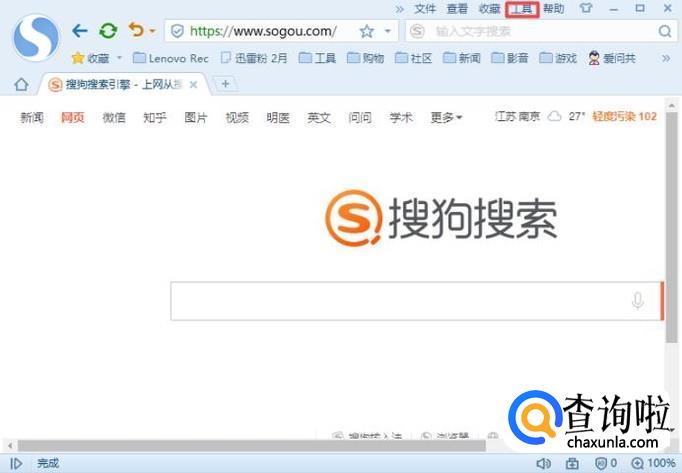The height and width of the screenshot is (473, 682).
Task: Click the 视频 navigation link
Action: pos(237,117)
